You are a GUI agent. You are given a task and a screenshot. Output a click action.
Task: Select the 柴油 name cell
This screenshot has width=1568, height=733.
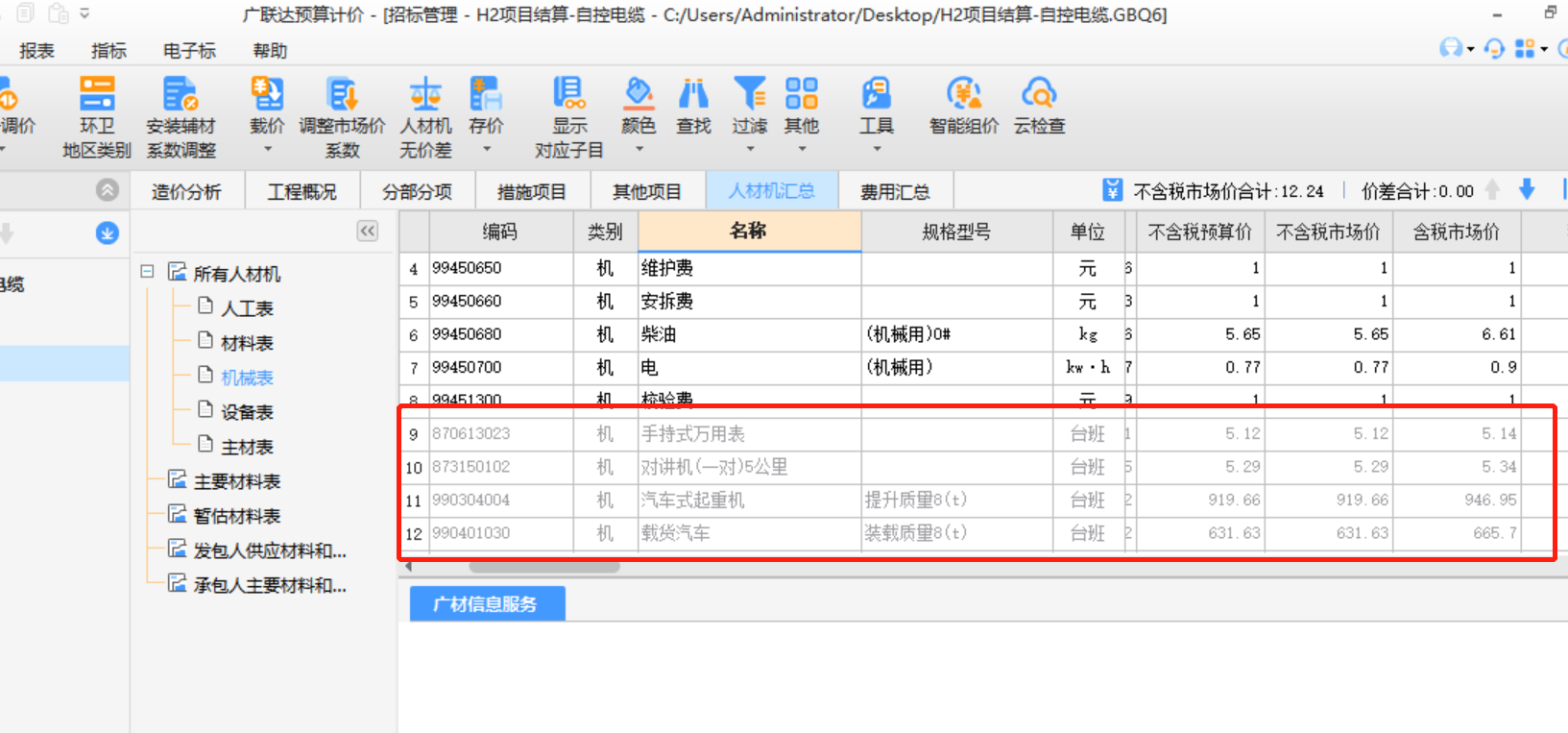749,334
